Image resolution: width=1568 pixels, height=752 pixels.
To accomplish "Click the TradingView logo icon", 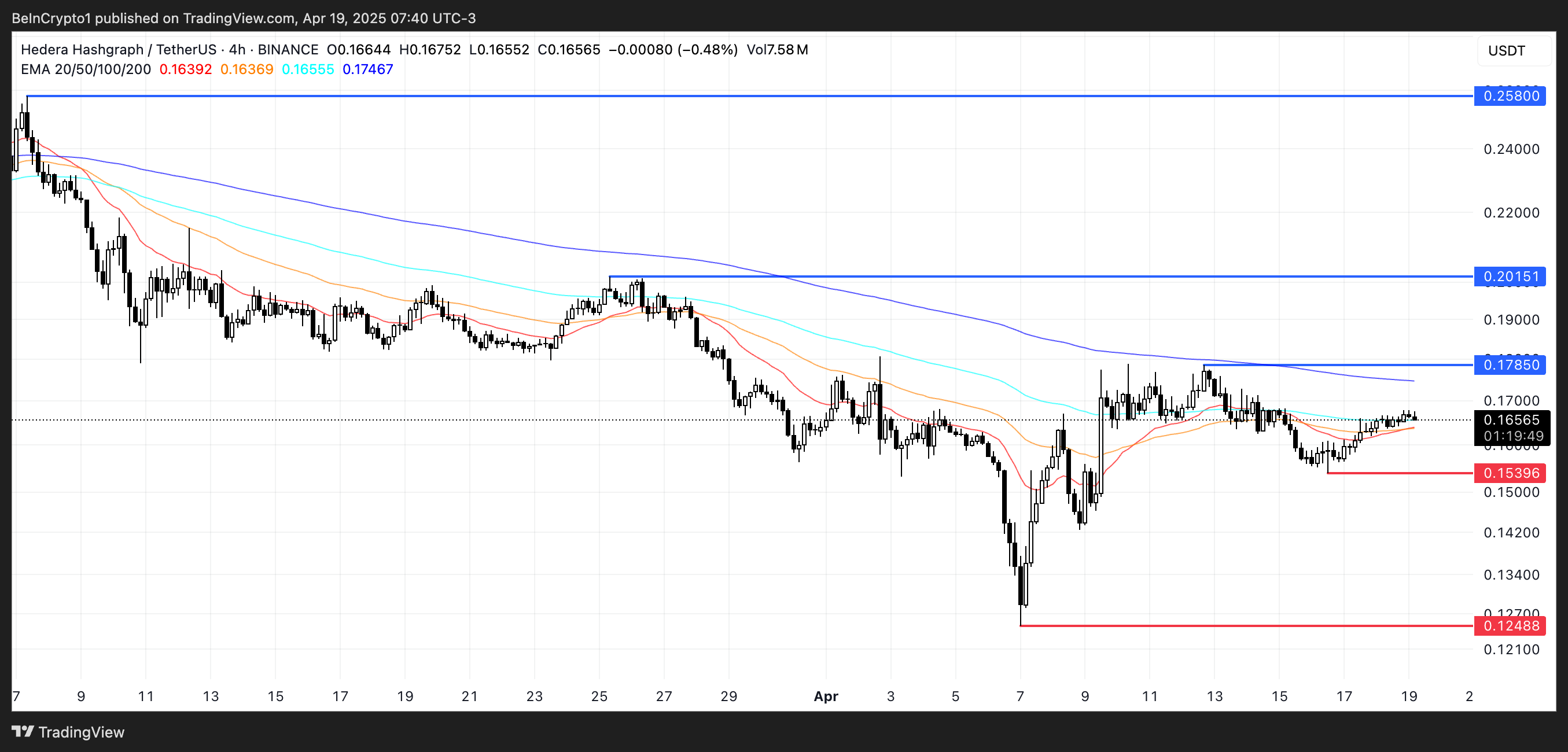I will [23, 731].
